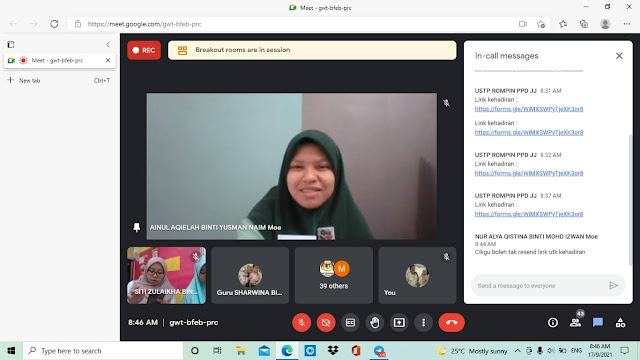The width and height of the screenshot is (640, 360).
Task: Collapse the vertical tabs pane chevron
Action: tap(108, 44)
